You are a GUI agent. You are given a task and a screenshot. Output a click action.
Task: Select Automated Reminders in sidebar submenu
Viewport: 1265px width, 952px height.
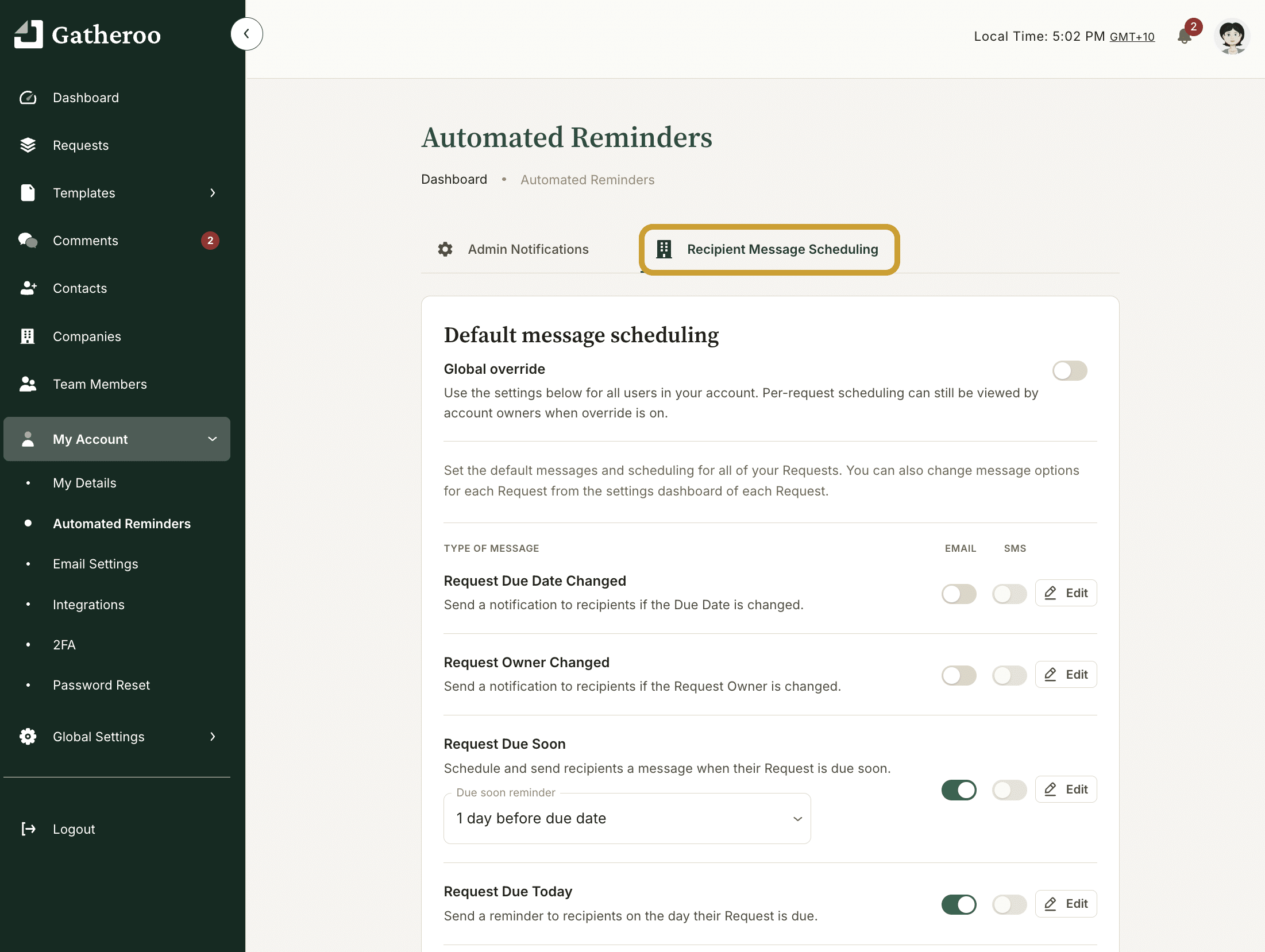[122, 524]
